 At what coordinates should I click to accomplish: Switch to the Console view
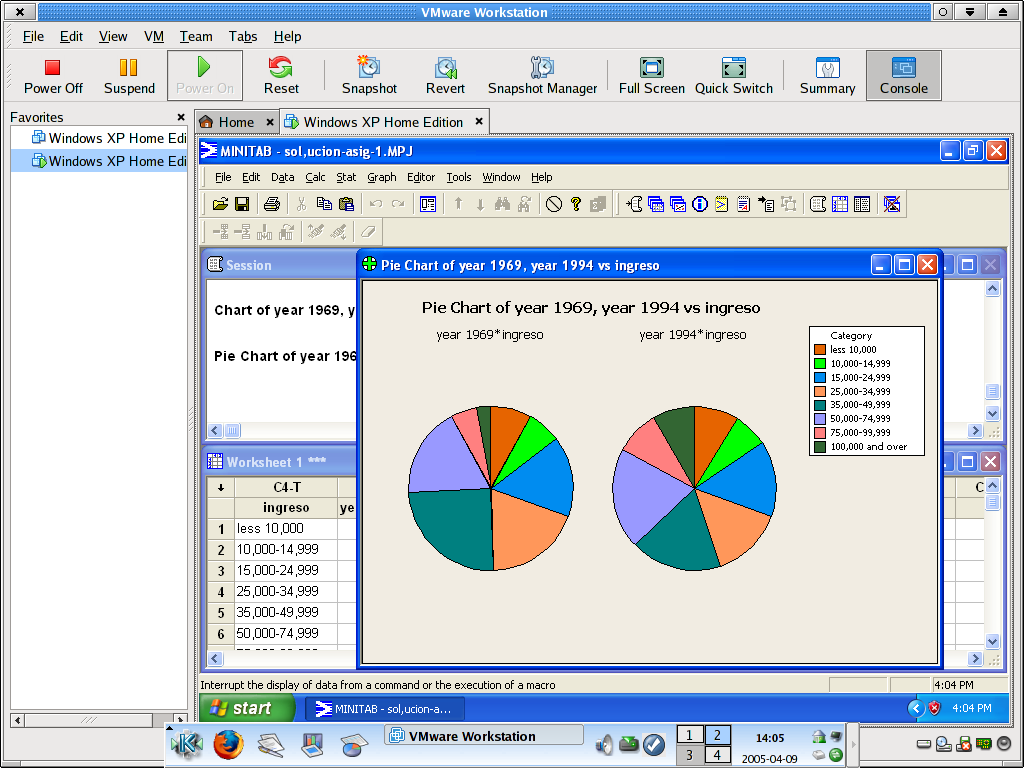[x=903, y=76]
